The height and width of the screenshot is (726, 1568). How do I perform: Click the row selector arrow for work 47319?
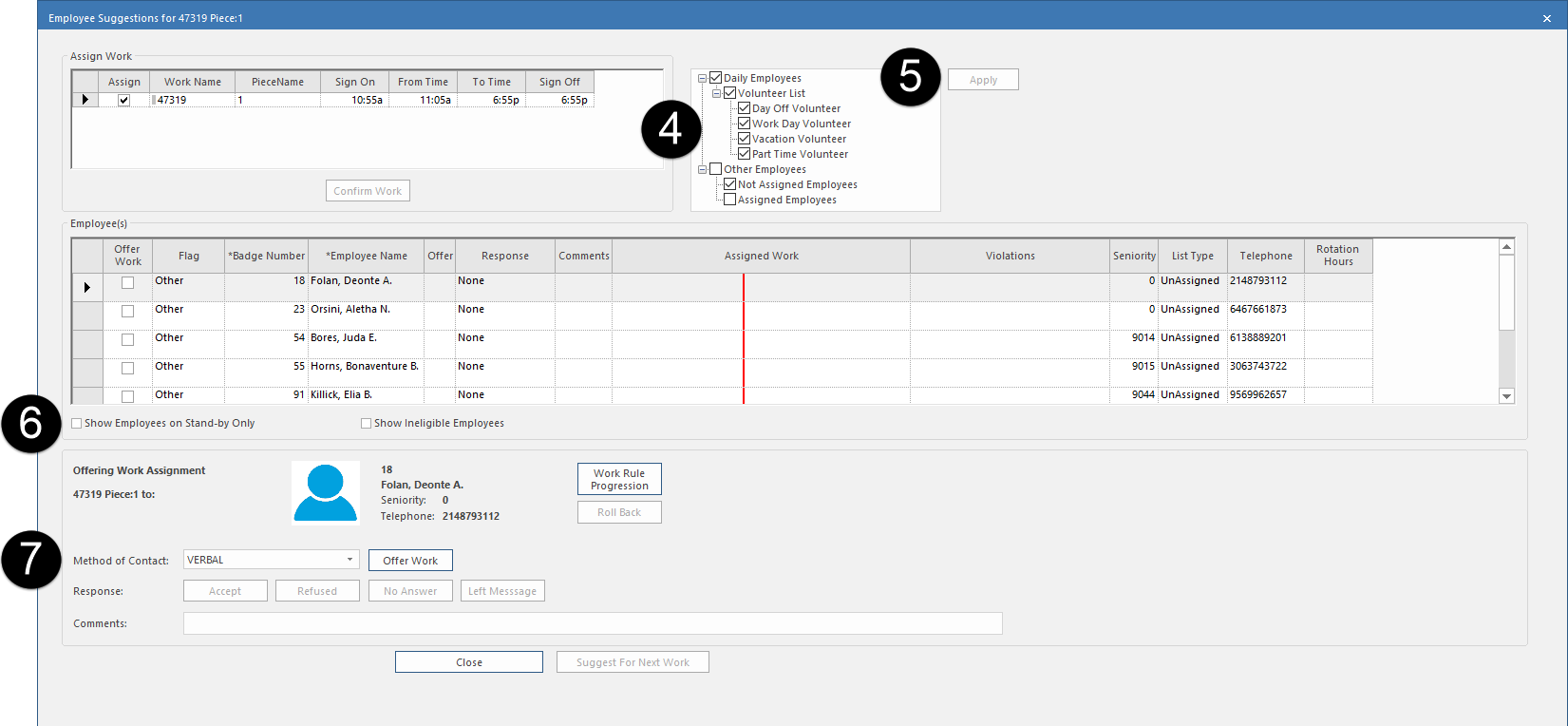[85, 100]
